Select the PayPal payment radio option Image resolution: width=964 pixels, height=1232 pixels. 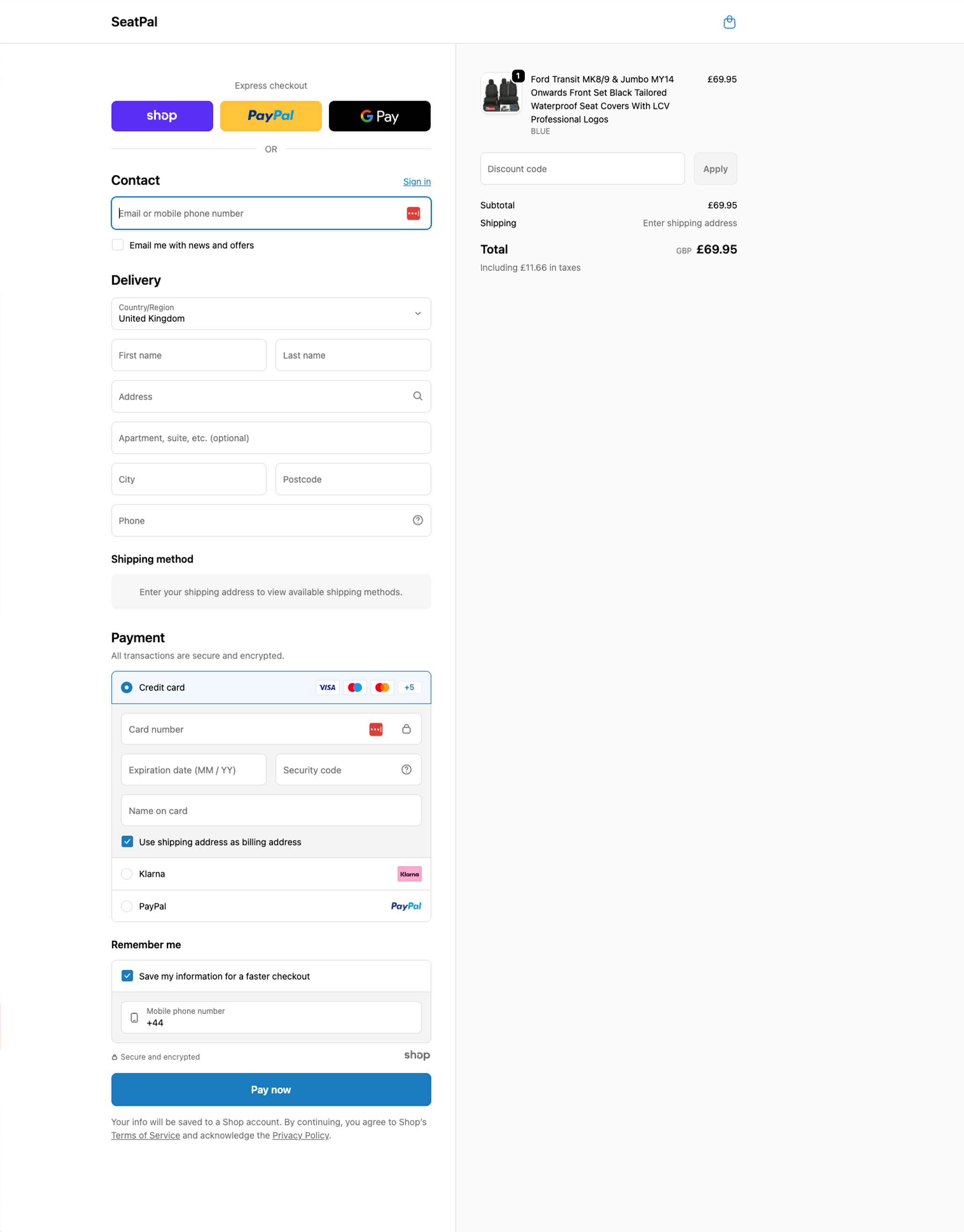127,906
